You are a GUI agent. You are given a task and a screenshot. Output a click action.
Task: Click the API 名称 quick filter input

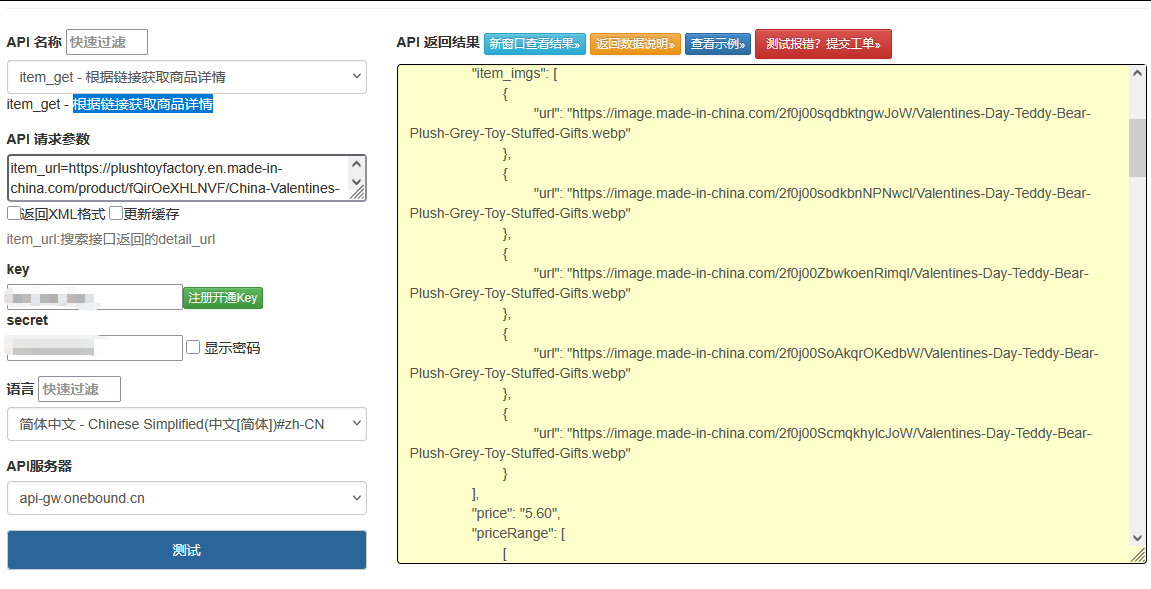point(106,42)
